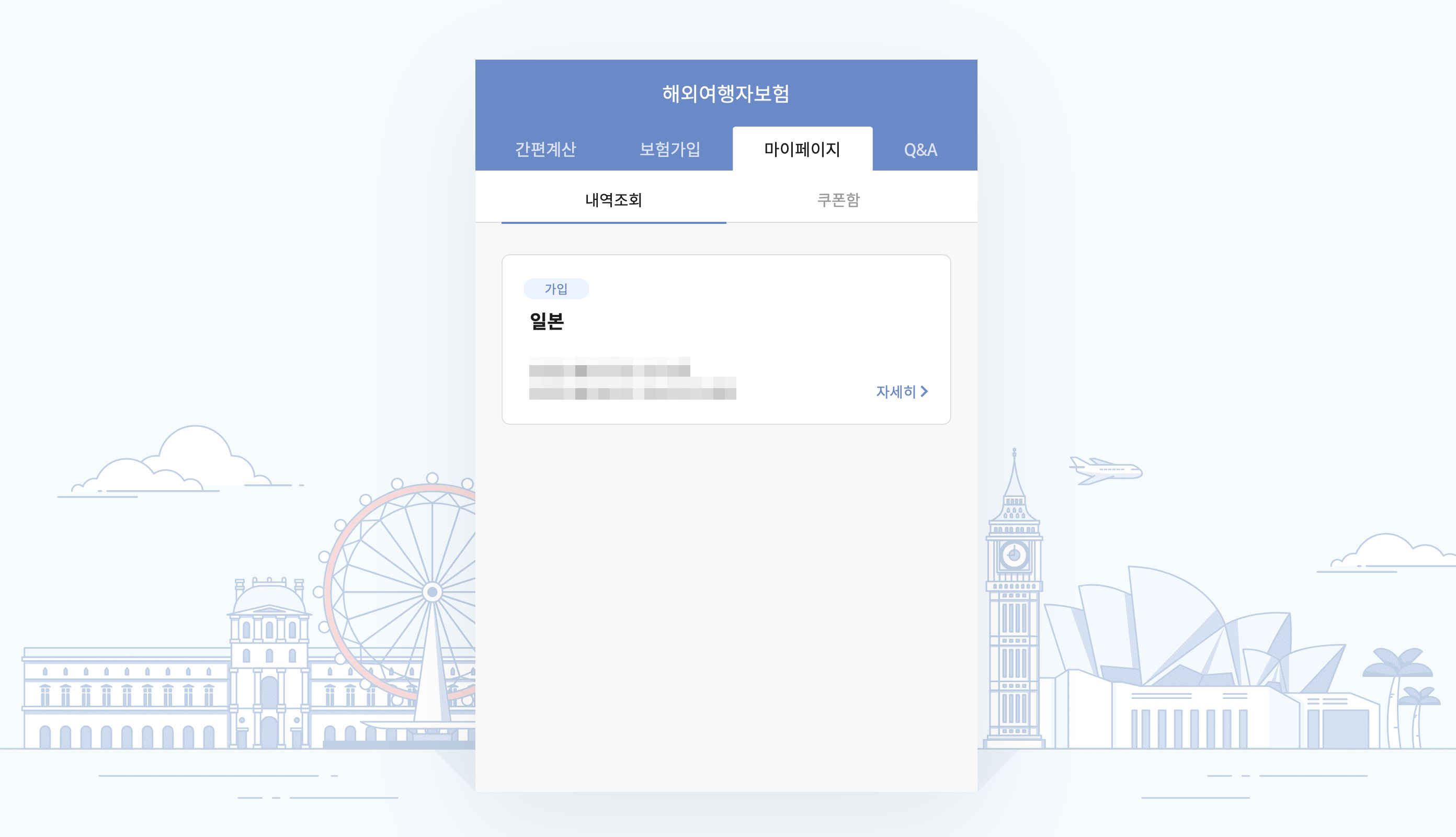Switch to the 보험가입 tab
Image resolution: width=1456 pixels, height=837 pixels.
click(x=669, y=150)
